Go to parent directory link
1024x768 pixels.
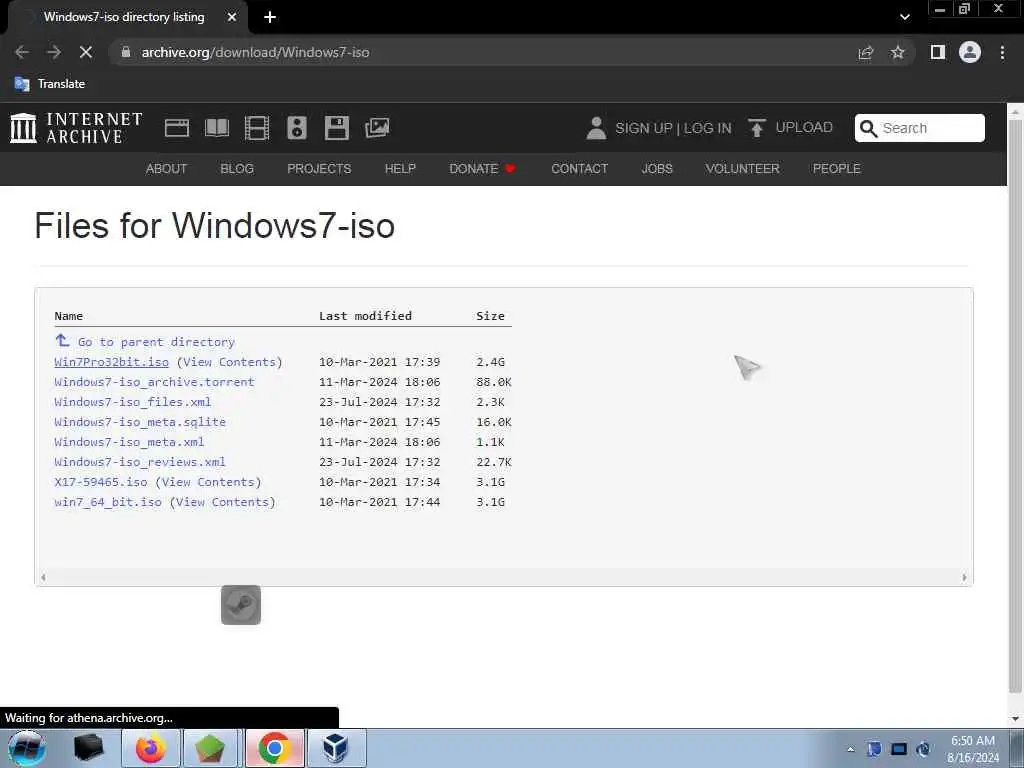point(156,342)
